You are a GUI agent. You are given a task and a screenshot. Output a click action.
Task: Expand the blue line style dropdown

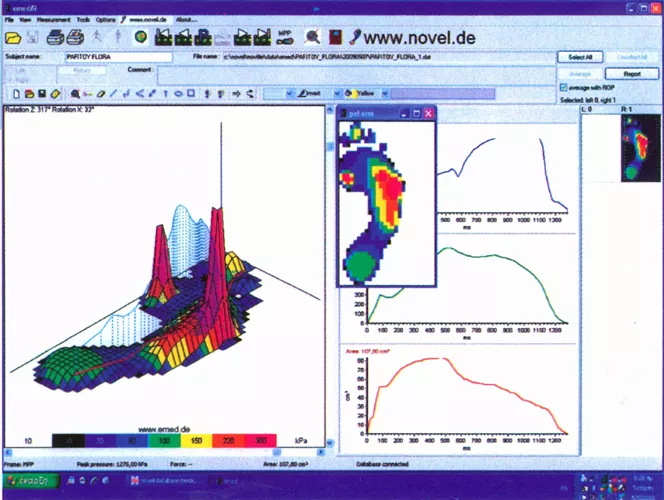point(290,93)
